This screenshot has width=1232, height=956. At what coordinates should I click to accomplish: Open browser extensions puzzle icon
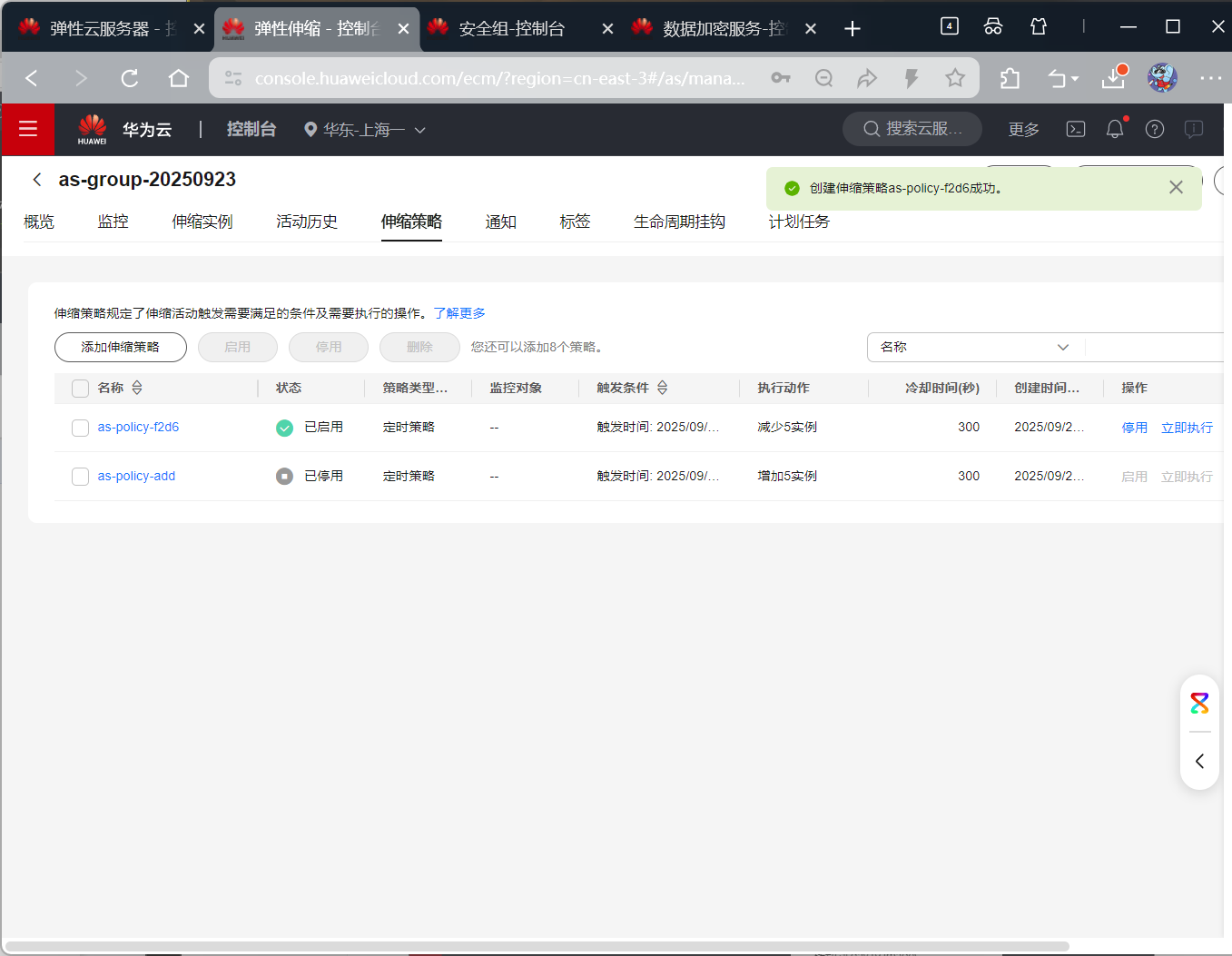tap(1010, 78)
